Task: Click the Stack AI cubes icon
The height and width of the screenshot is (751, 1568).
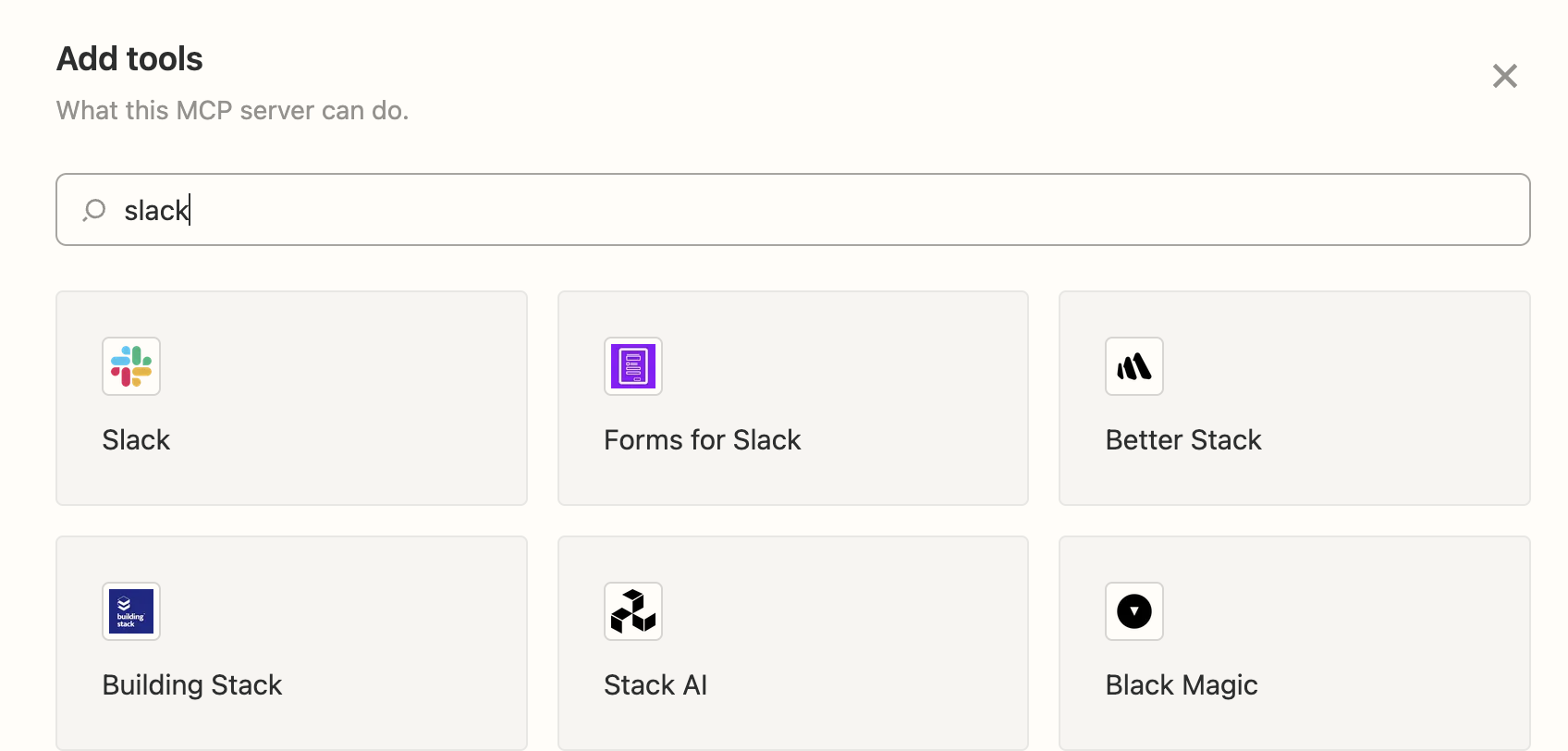Action: (x=633, y=611)
